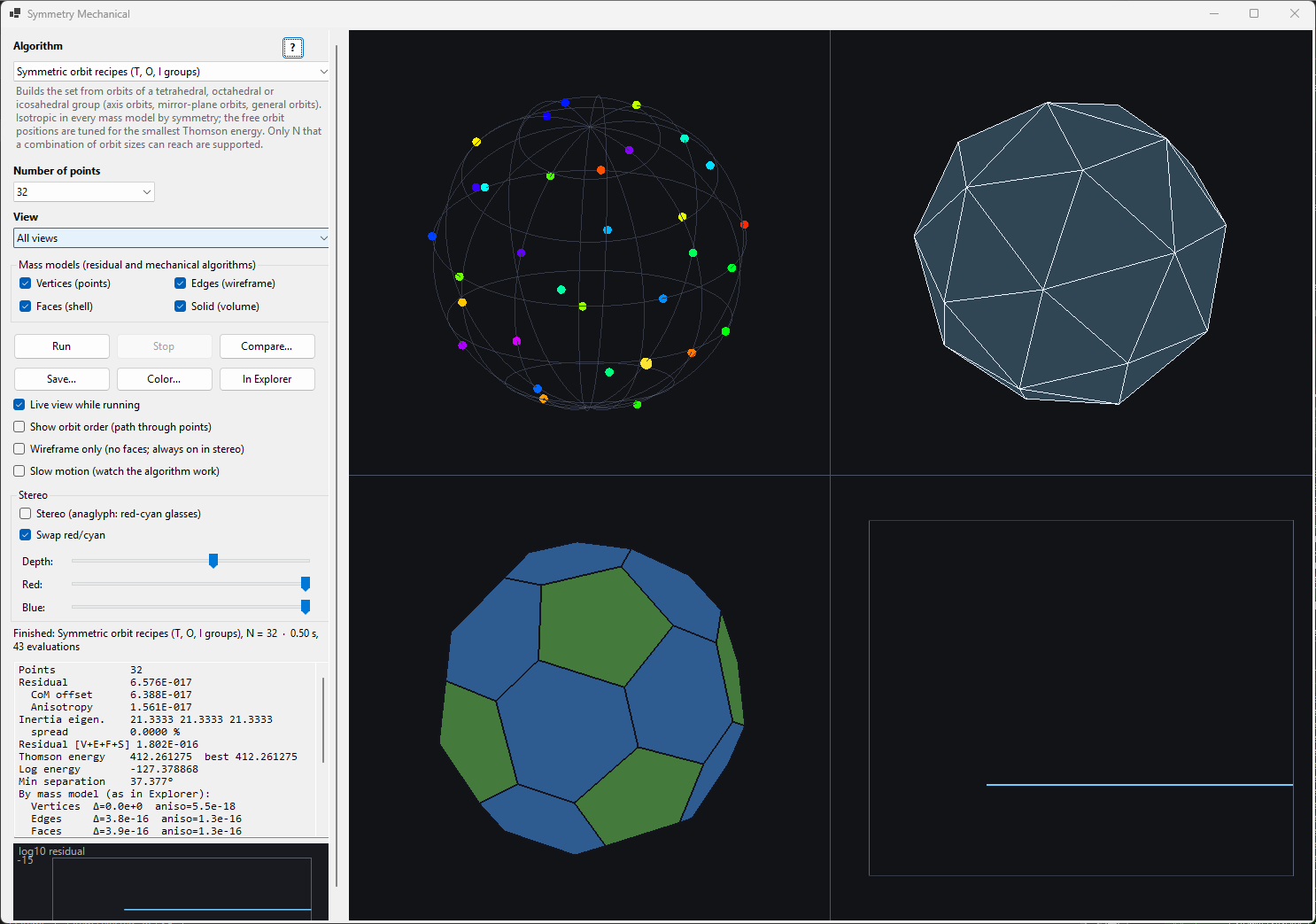
Task: Click the Symmetry Mechanical app icon in title bar
Action: point(15,13)
